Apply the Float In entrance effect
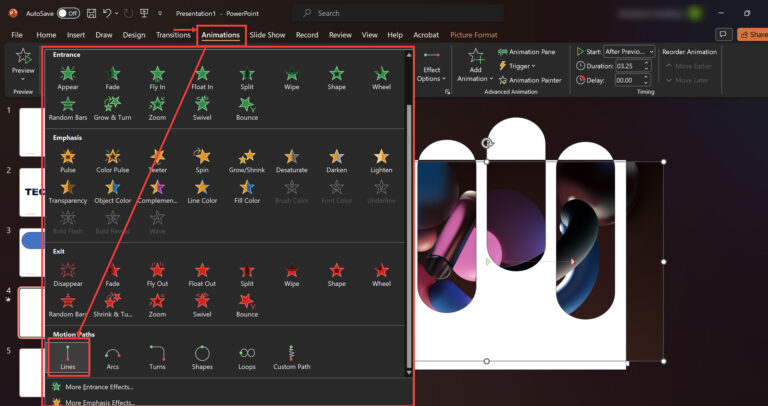The image size is (768, 406). [x=202, y=78]
